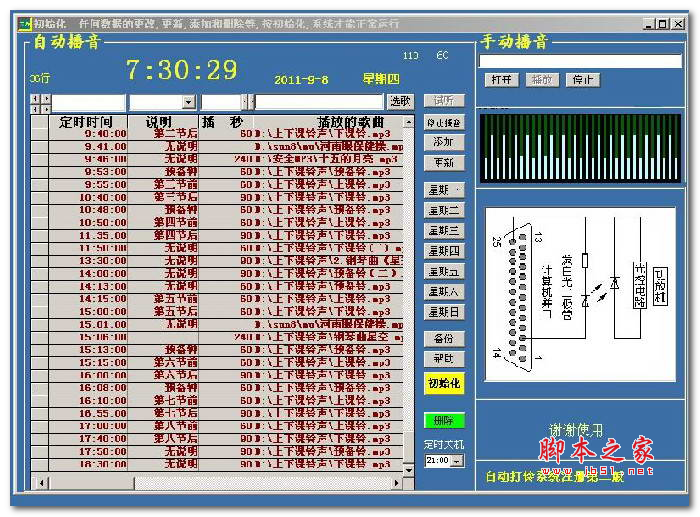
Task: Click the scroll-up arrow of the schedule list
Action: click(409, 120)
